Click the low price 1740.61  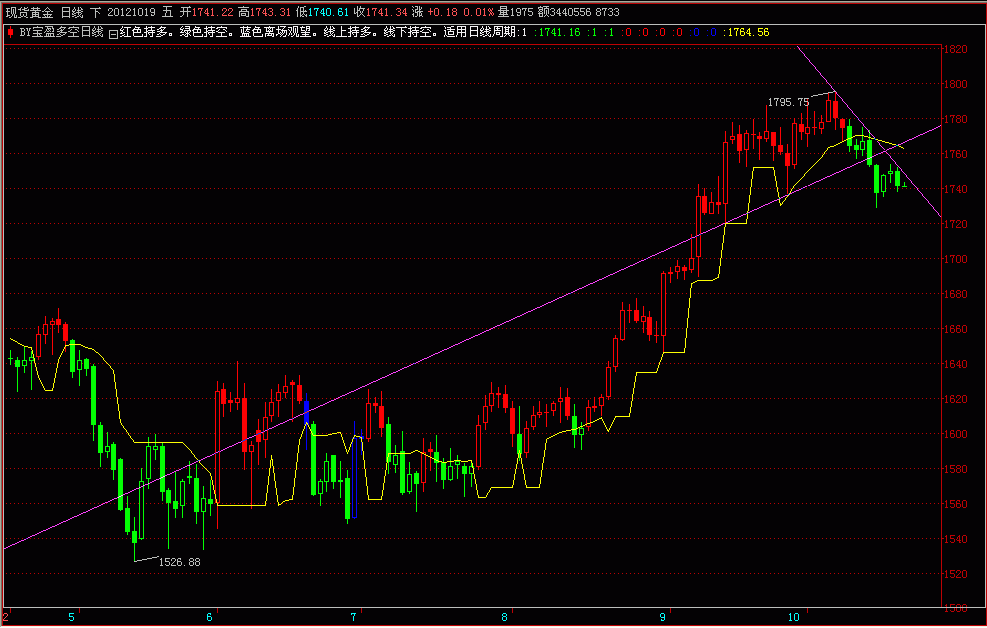tap(328, 12)
